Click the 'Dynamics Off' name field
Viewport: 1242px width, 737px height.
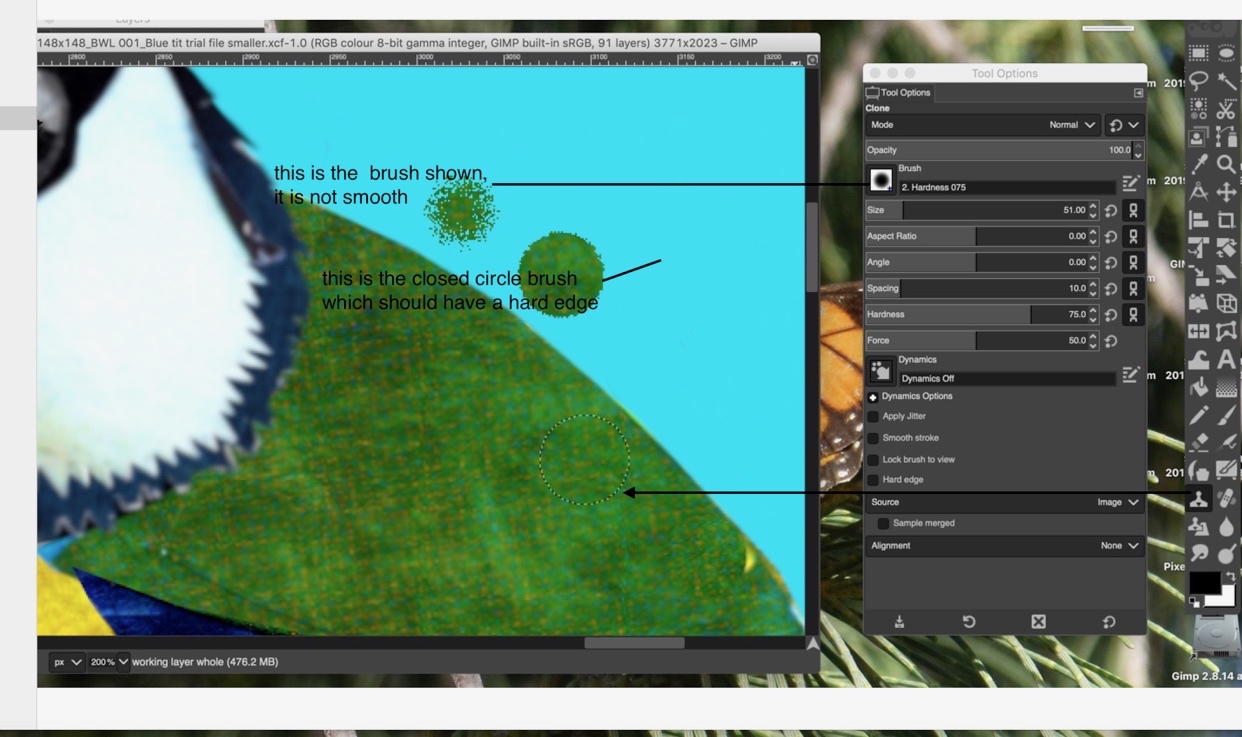[x=1006, y=378]
